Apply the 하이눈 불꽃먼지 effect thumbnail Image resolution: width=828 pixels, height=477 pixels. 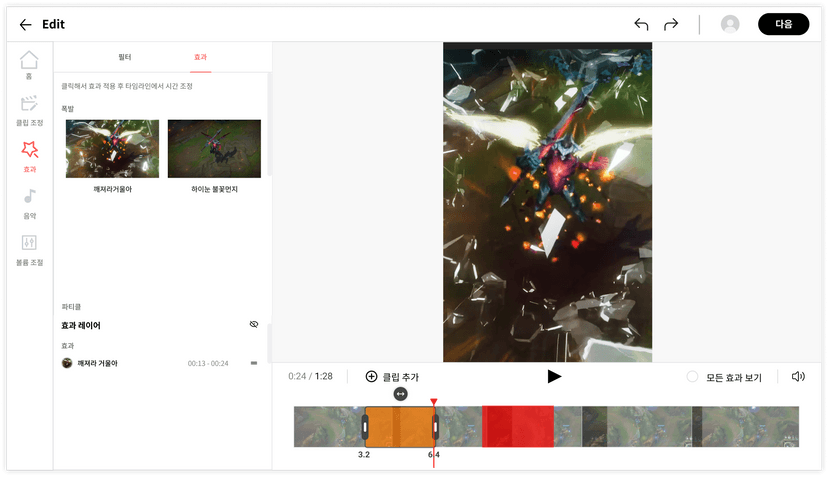pyautogui.click(x=214, y=148)
